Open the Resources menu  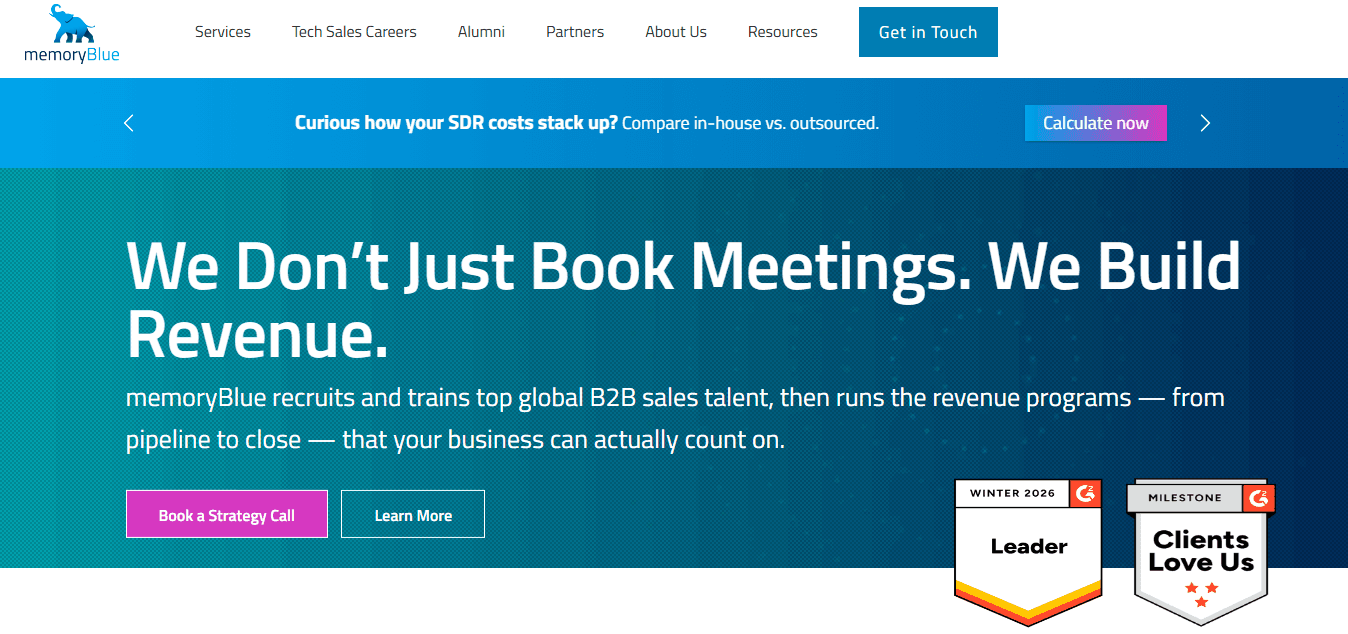pyautogui.click(x=783, y=32)
